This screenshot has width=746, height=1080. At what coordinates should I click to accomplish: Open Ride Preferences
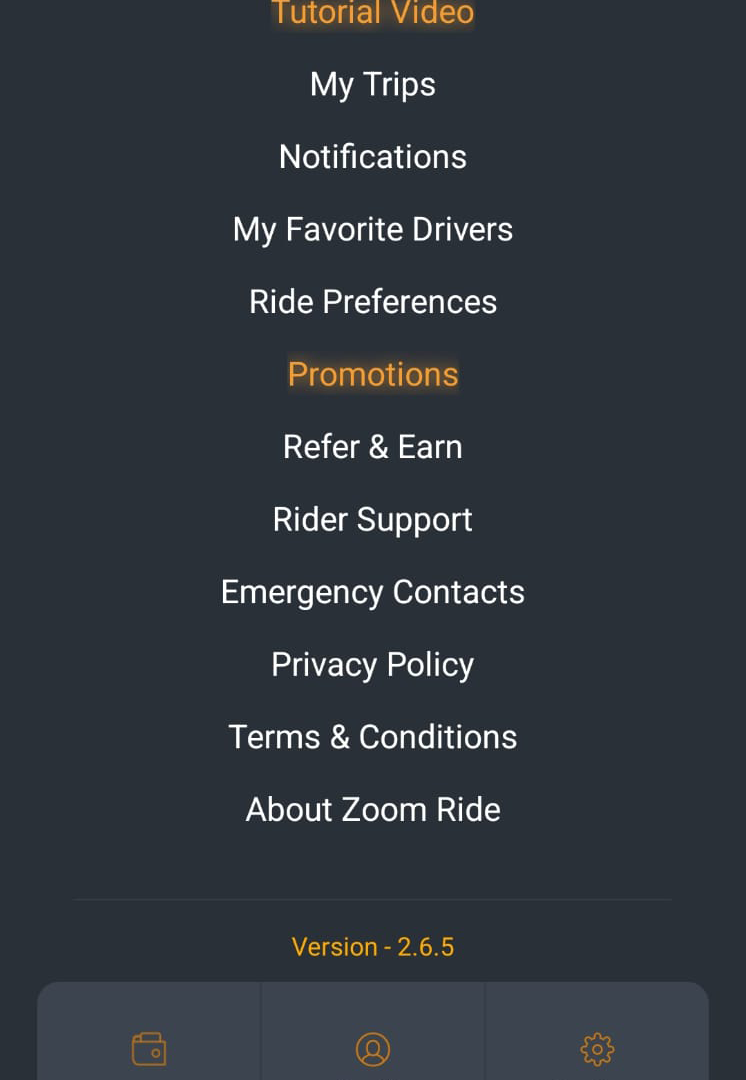click(373, 302)
